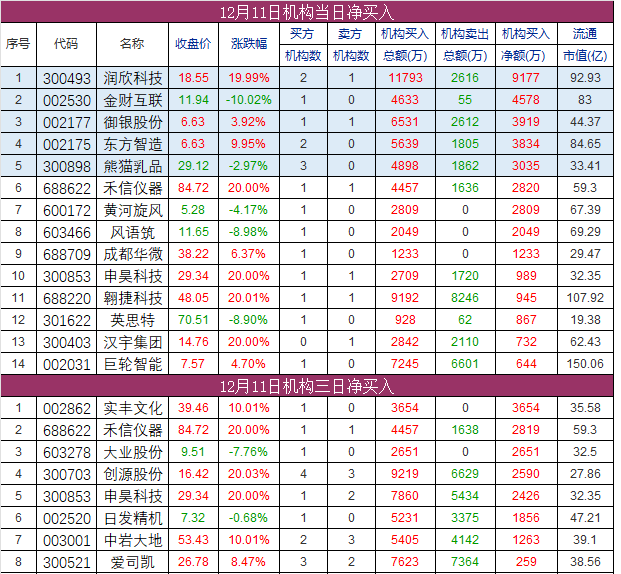Click stock name 熊猫乳品

point(133,166)
